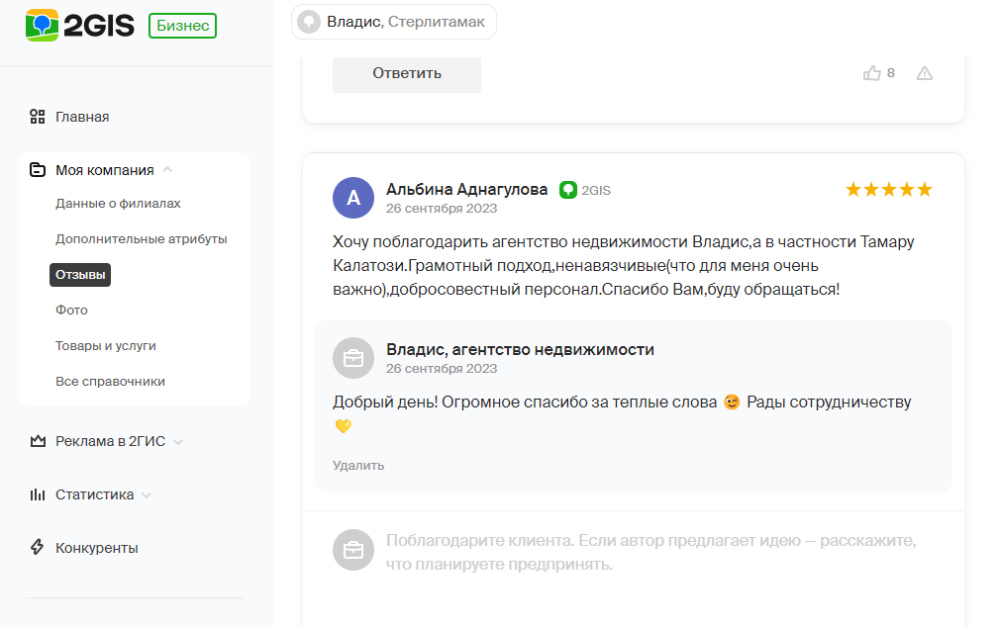Open Все справочники
Screen dimensions: 1000x627
click(110, 381)
